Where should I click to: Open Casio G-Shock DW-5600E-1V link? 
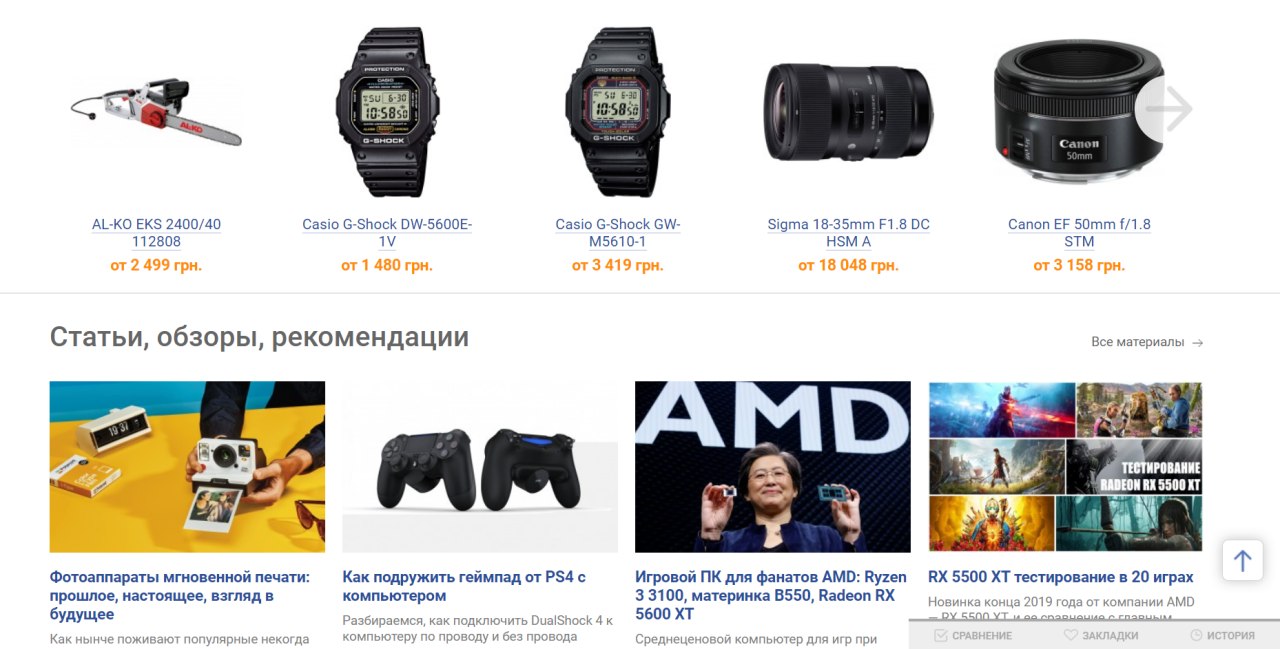pos(387,233)
